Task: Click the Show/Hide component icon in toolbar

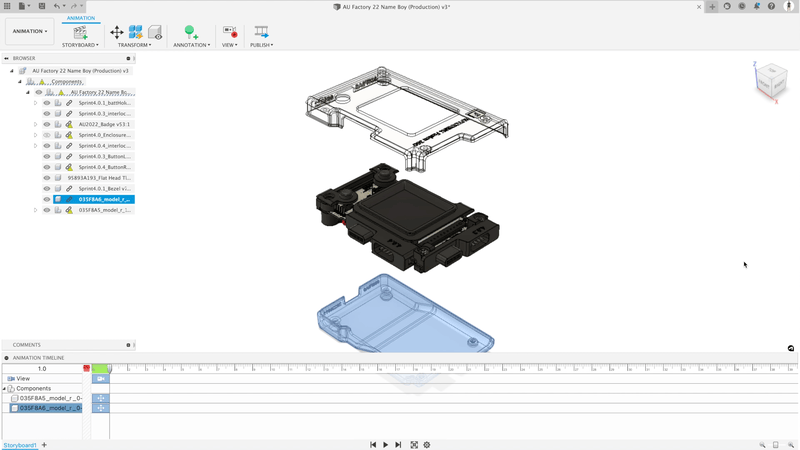Action: pyautogui.click(x=155, y=33)
